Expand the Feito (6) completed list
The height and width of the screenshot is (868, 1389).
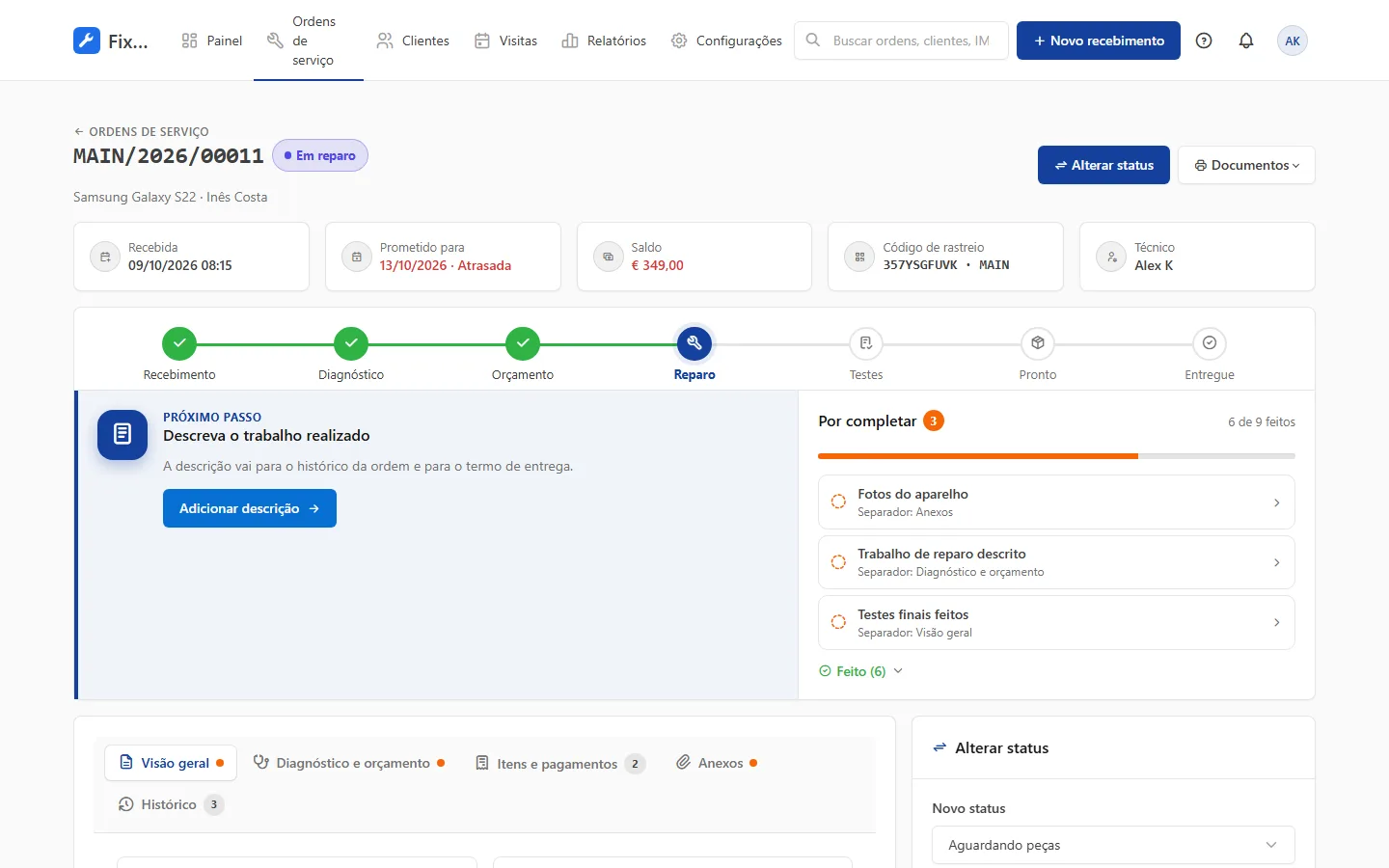(x=860, y=671)
